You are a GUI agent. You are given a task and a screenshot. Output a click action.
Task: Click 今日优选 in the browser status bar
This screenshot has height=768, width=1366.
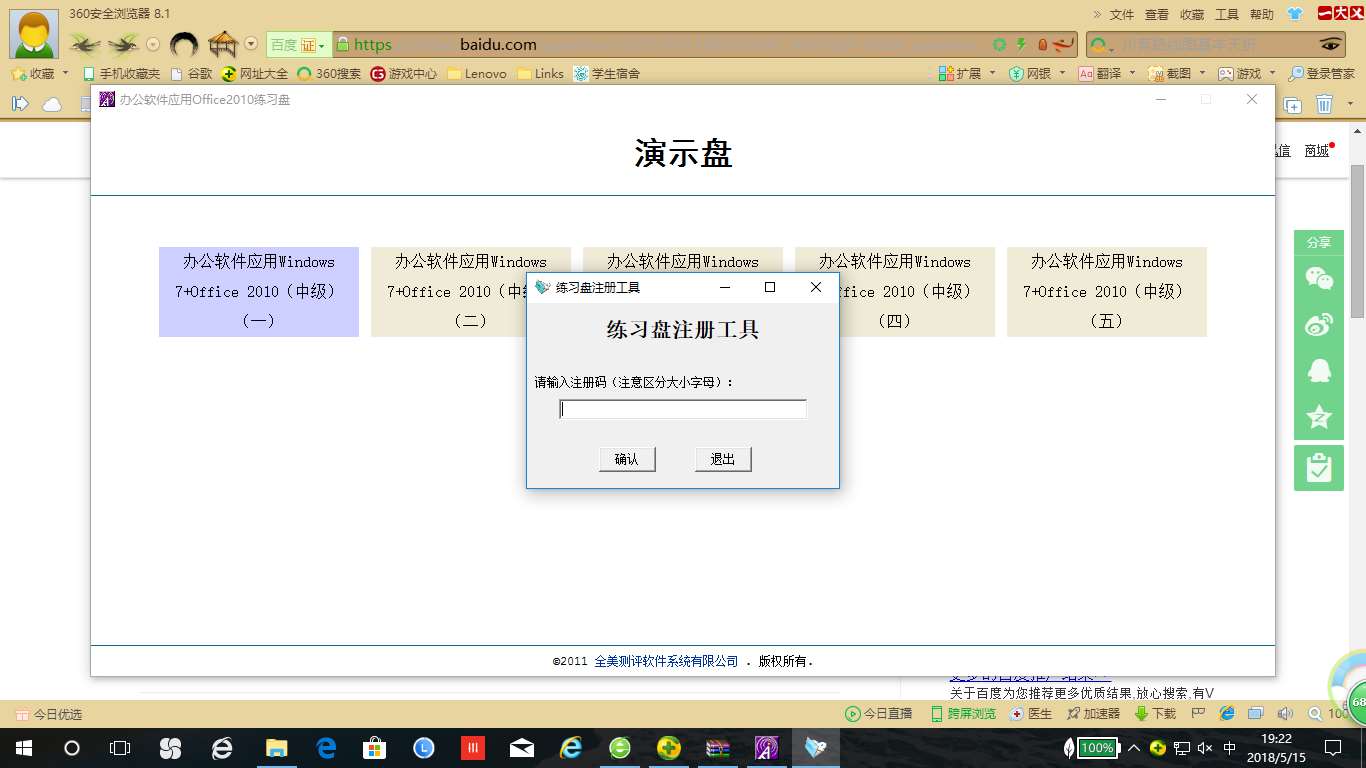(50, 714)
